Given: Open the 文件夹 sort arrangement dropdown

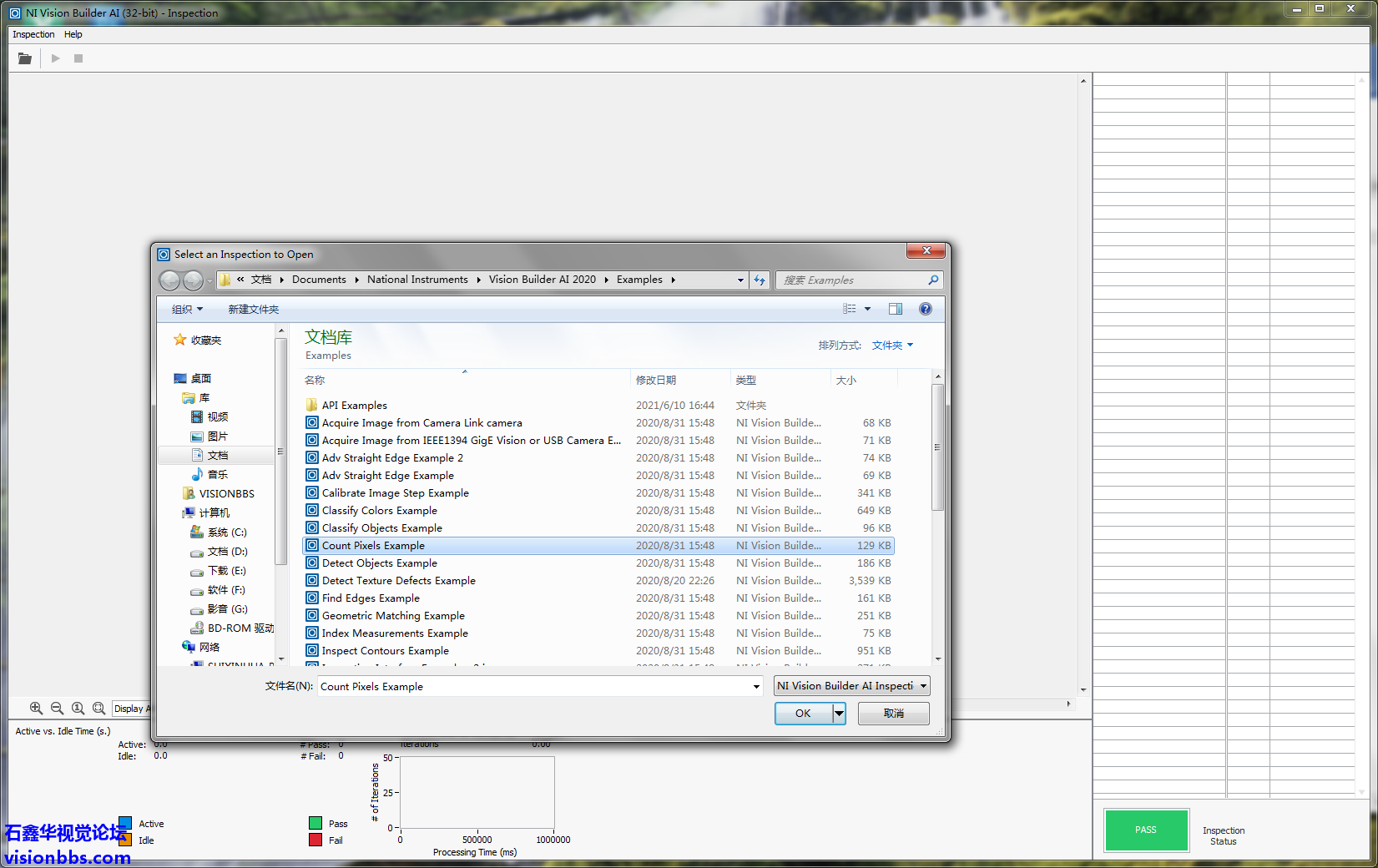Looking at the screenshot, I should (892, 346).
